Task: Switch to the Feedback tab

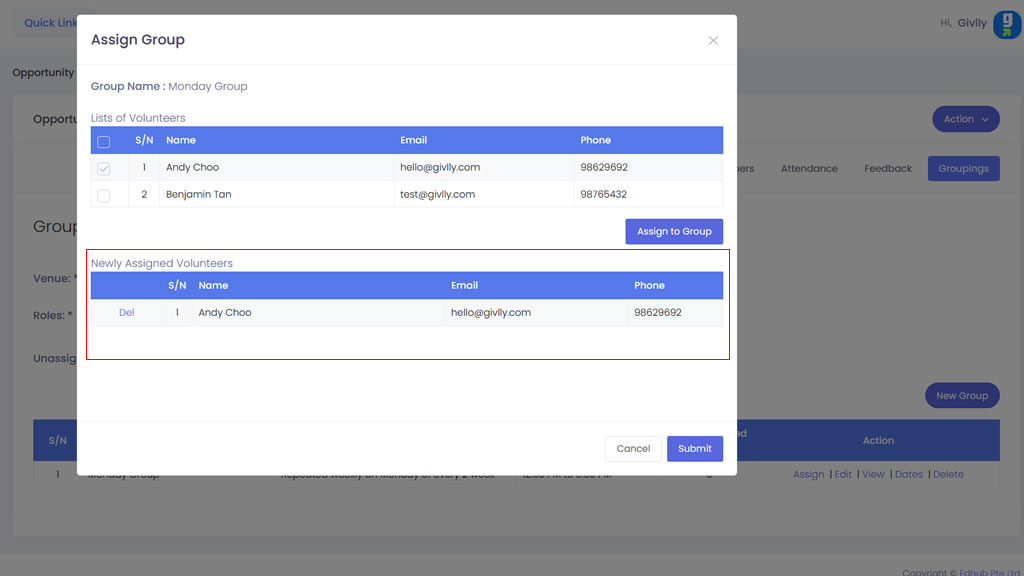Action: [887, 169]
